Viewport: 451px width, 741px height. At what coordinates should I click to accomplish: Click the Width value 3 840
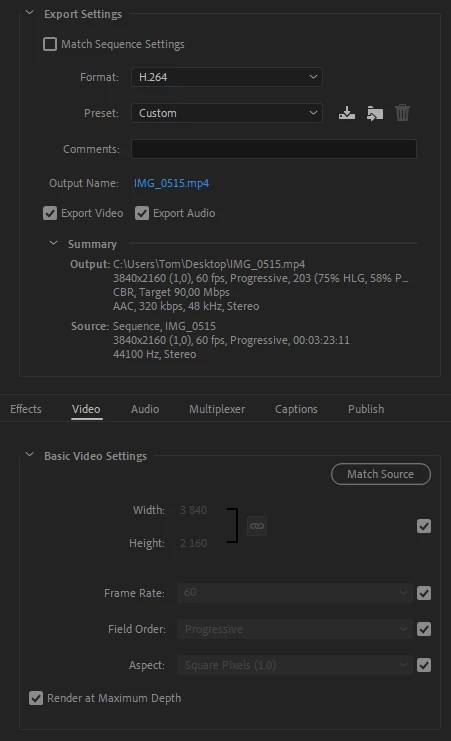193,510
